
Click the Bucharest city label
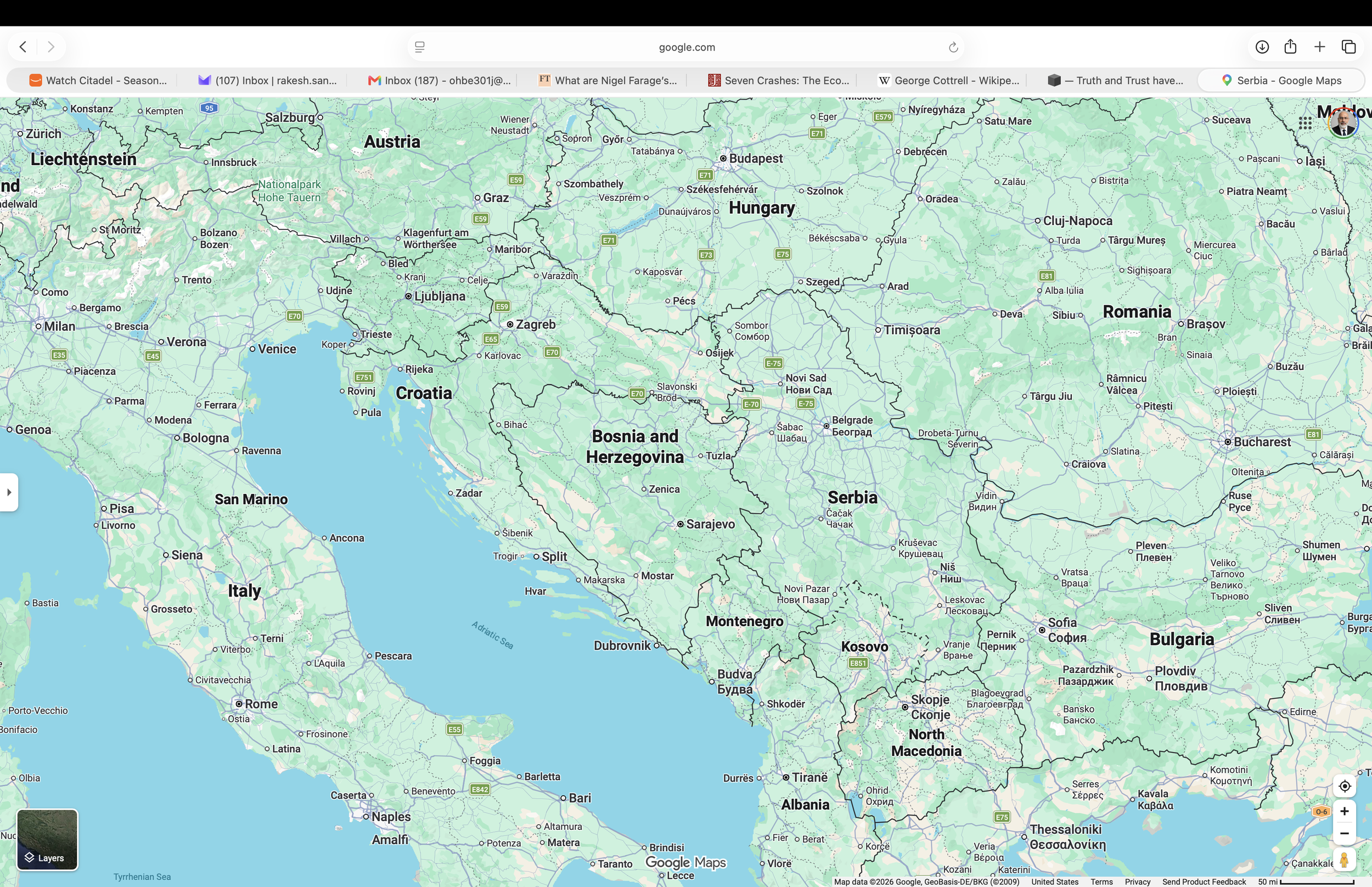pos(1263,442)
